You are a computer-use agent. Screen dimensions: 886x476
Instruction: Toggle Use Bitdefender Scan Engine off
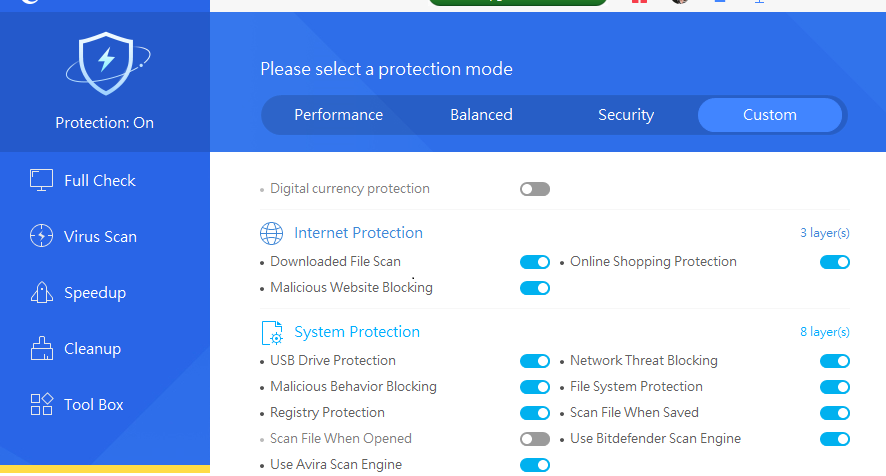pyautogui.click(x=835, y=439)
